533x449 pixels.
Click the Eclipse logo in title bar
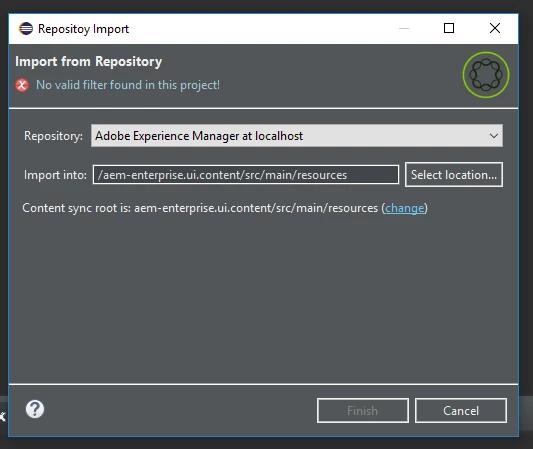[x=26, y=29]
